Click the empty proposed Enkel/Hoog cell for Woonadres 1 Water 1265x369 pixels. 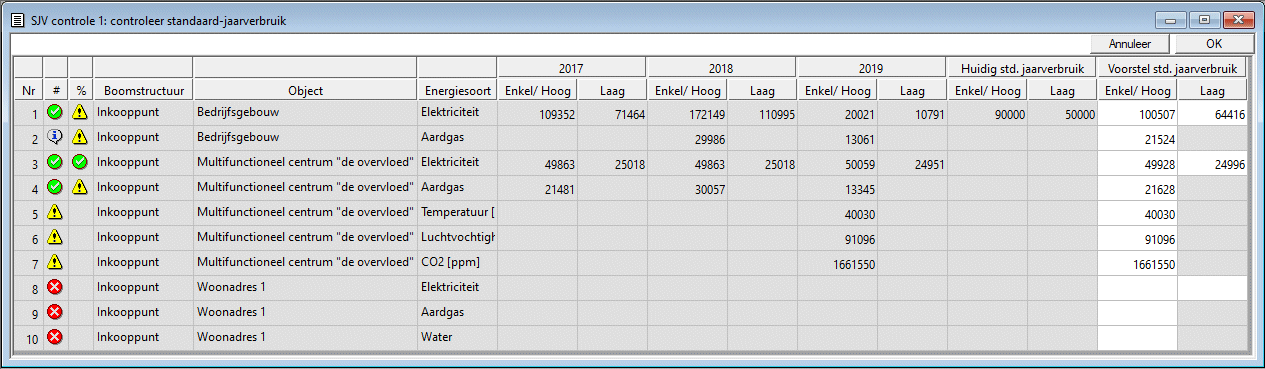(x=1137, y=338)
